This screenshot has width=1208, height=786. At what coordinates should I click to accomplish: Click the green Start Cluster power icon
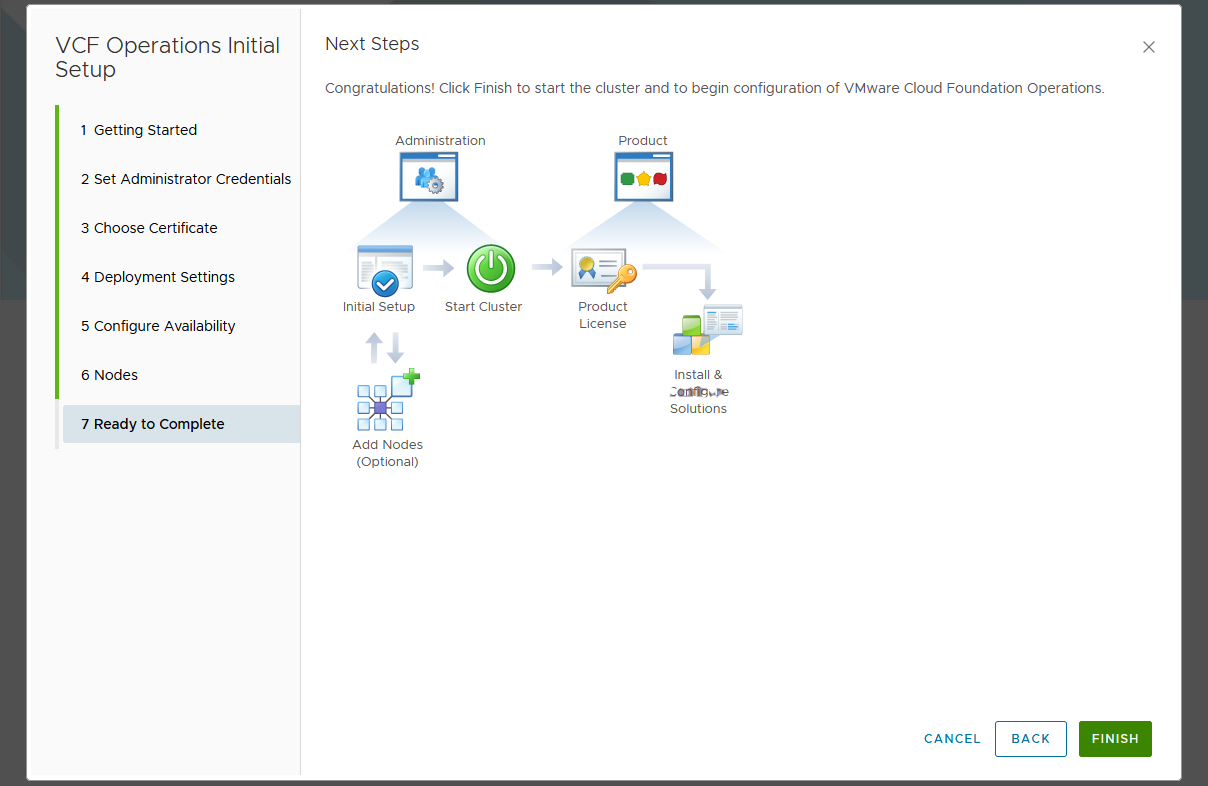point(491,268)
